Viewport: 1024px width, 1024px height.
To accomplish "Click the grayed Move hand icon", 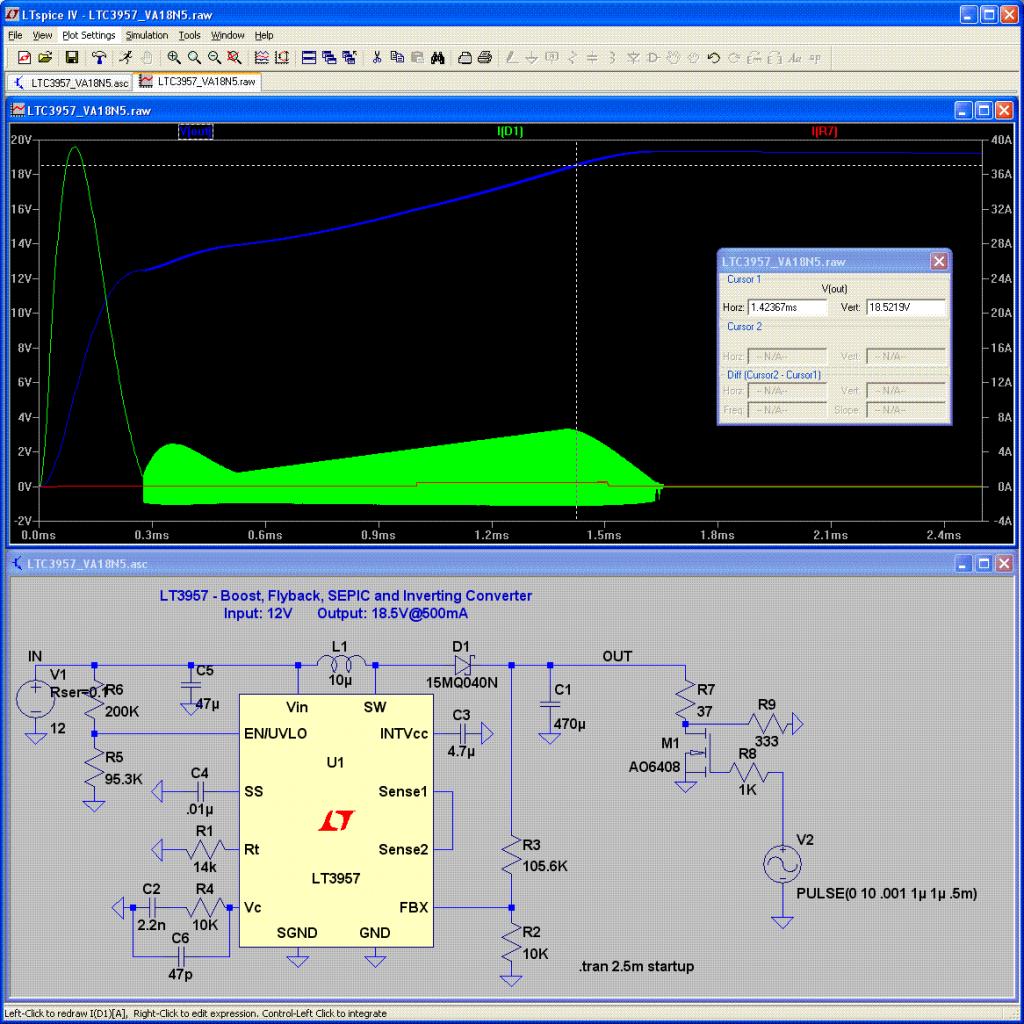I will [673, 57].
